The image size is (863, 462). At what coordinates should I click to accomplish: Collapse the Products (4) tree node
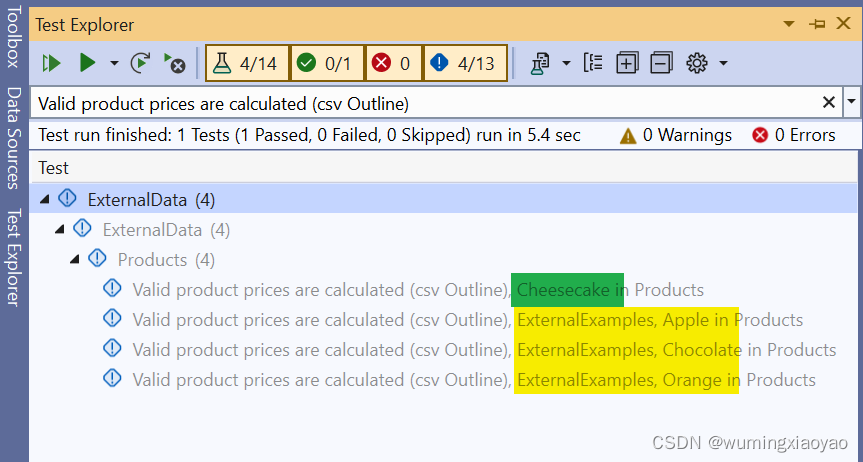coord(75,259)
